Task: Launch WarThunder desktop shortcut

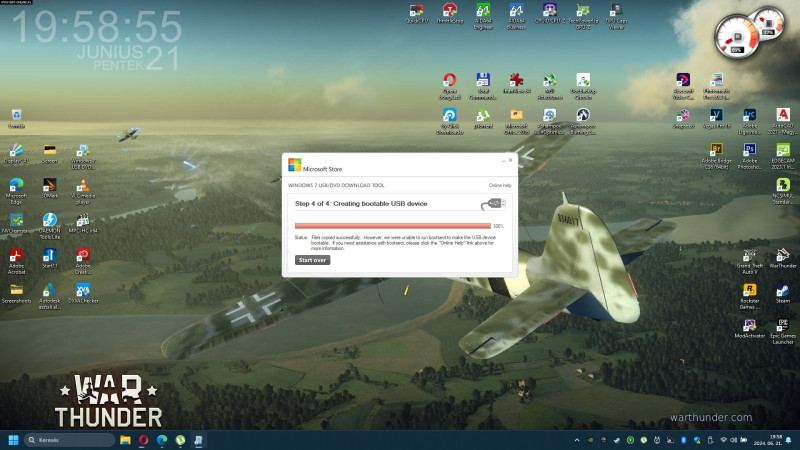Action: point(783,258)
